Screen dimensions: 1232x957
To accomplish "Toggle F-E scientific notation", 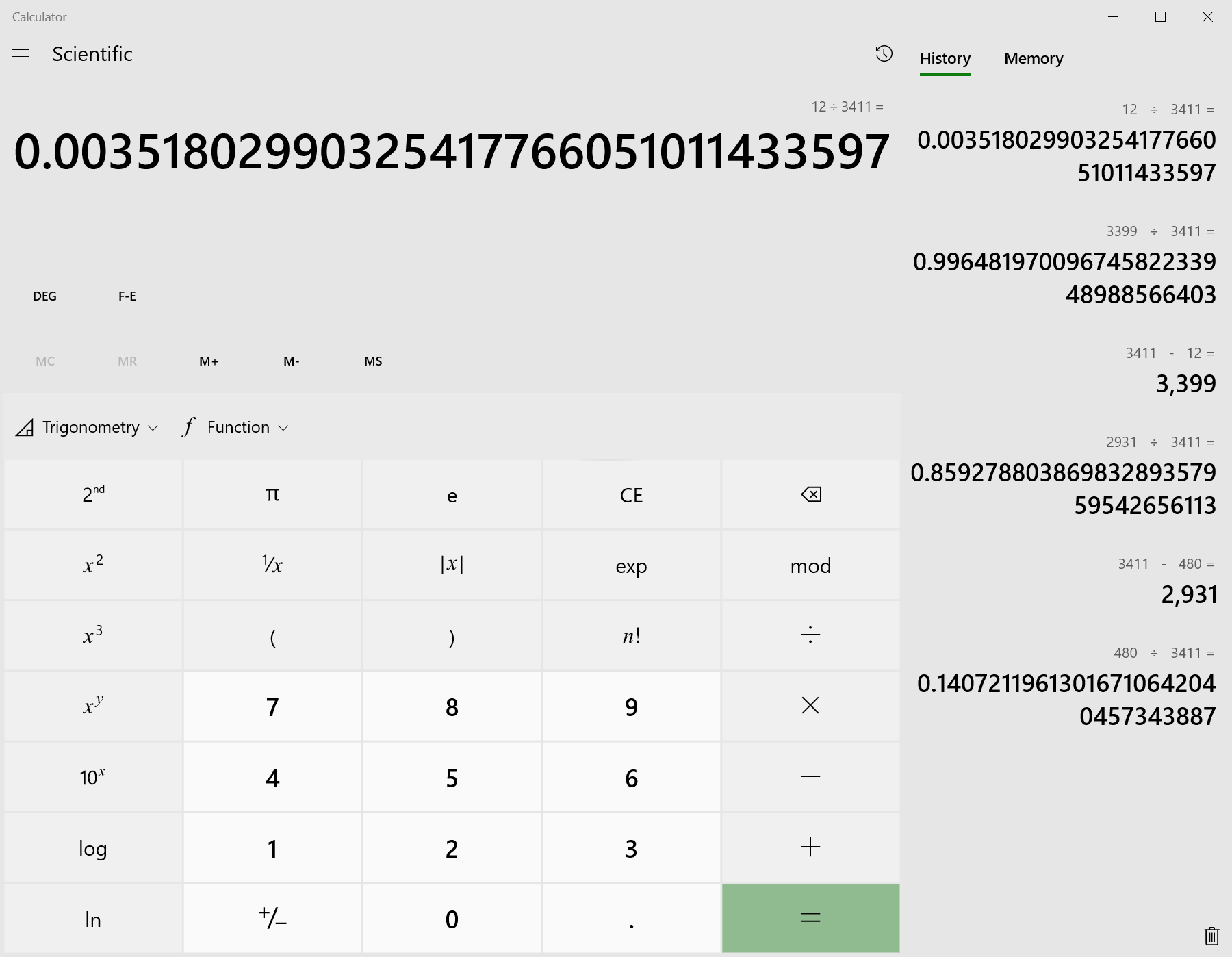I will tap(127, 296).
